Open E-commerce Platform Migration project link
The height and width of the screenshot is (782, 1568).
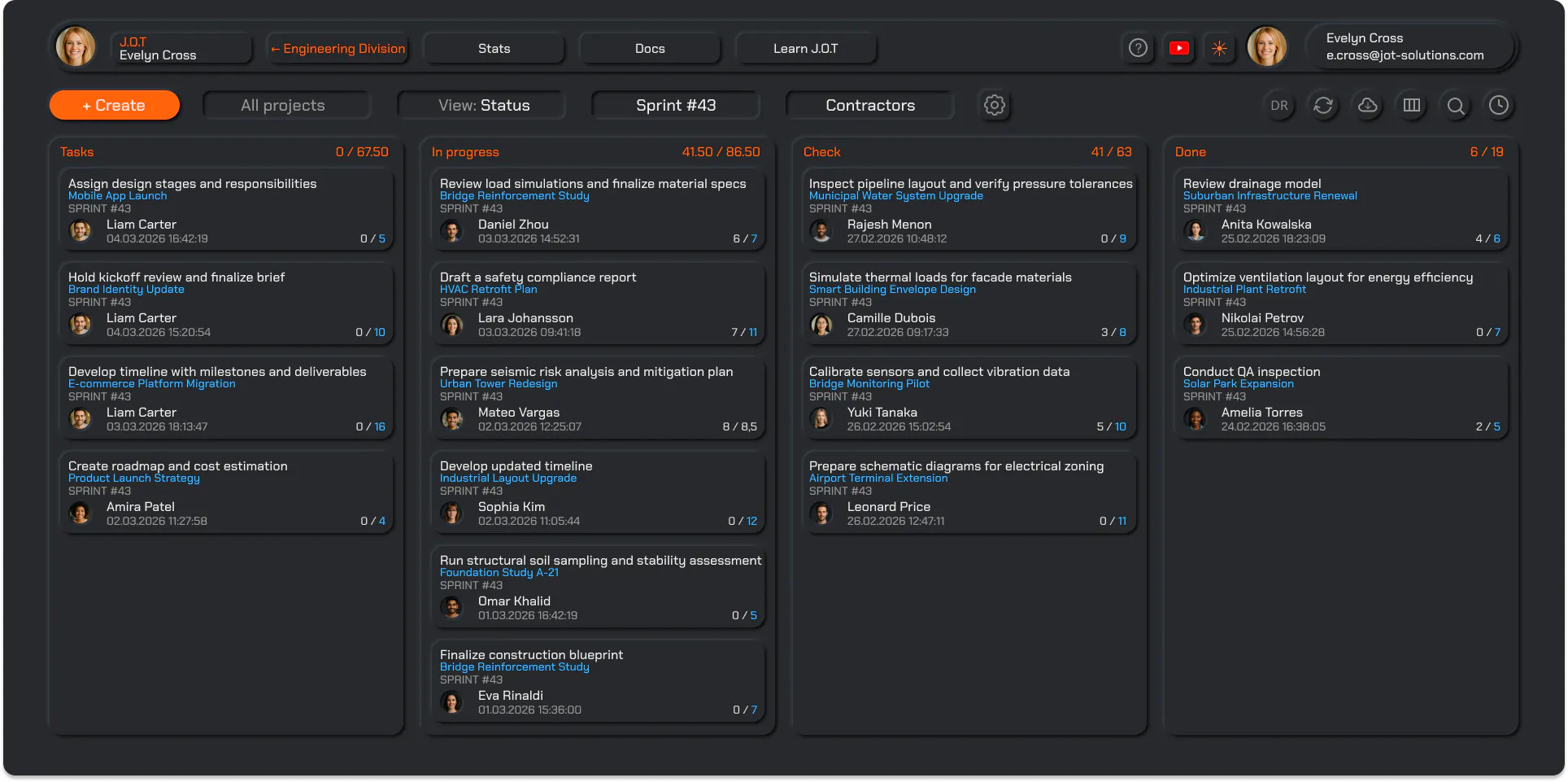point(151,384)
